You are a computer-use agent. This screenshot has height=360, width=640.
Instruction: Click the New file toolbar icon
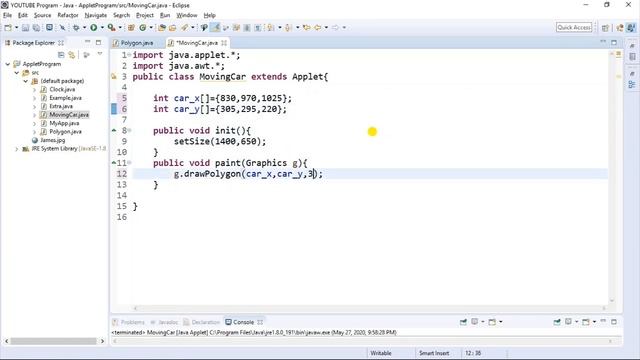(8, 27)
